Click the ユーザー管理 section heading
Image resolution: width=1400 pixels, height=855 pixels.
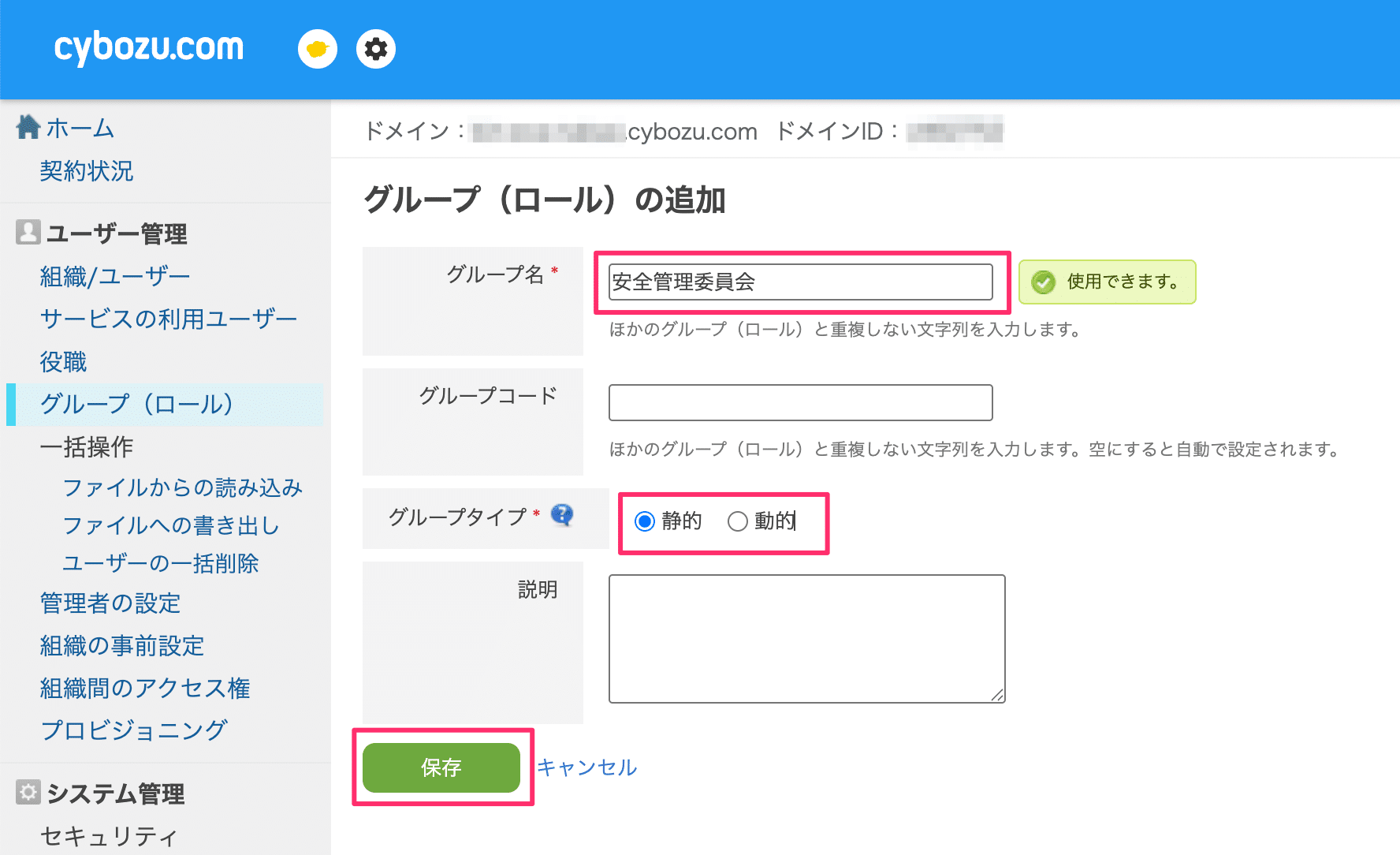click(x=117, y=233)
